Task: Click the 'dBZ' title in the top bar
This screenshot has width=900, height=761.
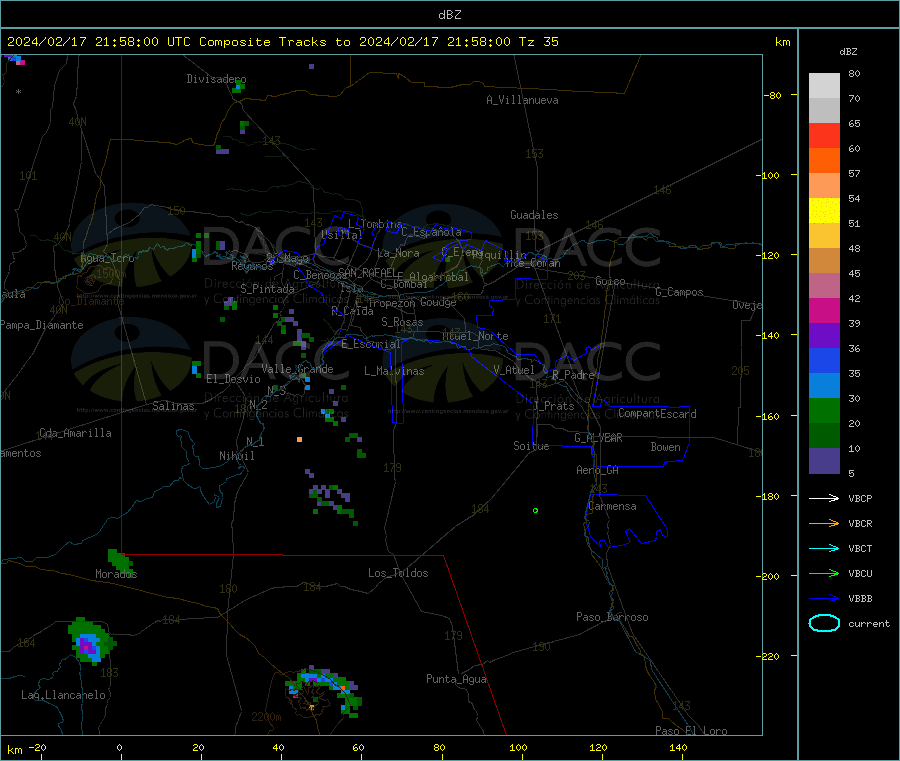Action: pyautogui.click(x=449, y=15)
